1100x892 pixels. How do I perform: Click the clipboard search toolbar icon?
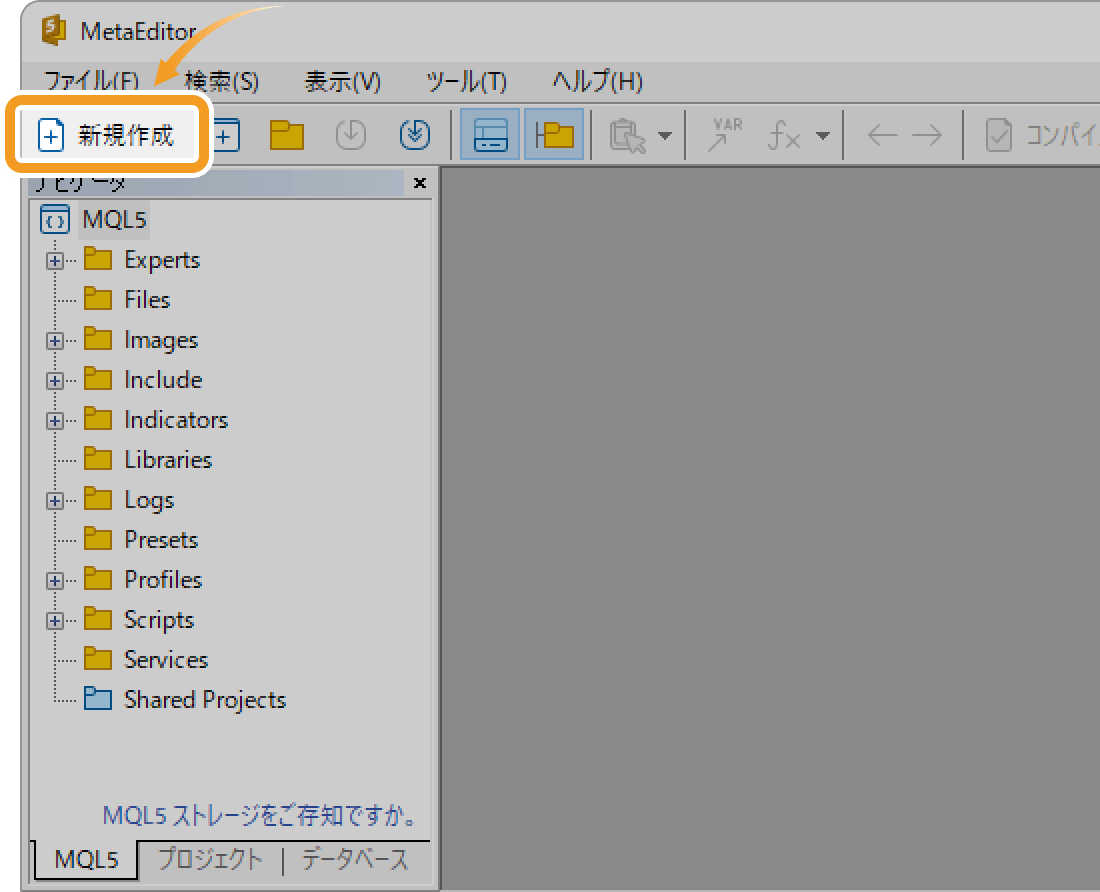pyautogui.click(x=627, y=135)
